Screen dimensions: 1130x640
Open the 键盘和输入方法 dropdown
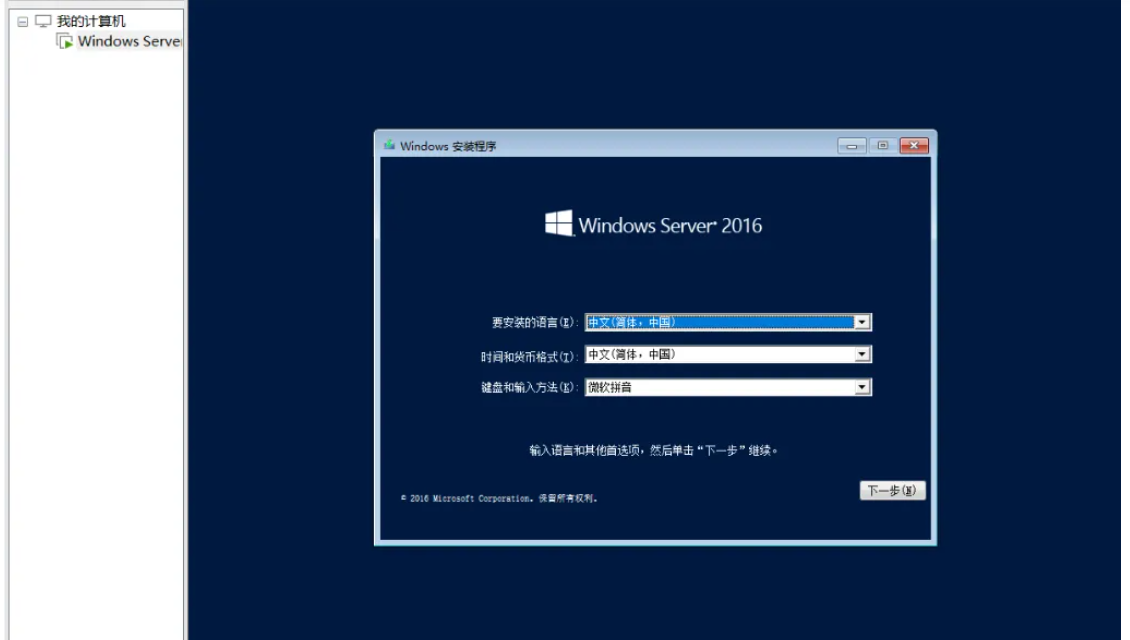coord(862,385)
